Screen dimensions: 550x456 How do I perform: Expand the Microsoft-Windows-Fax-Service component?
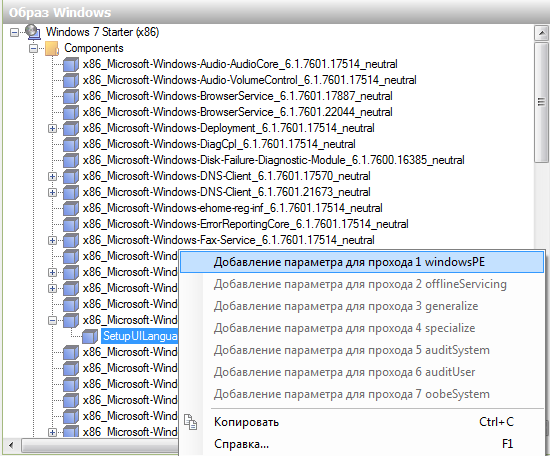point(52,241)
